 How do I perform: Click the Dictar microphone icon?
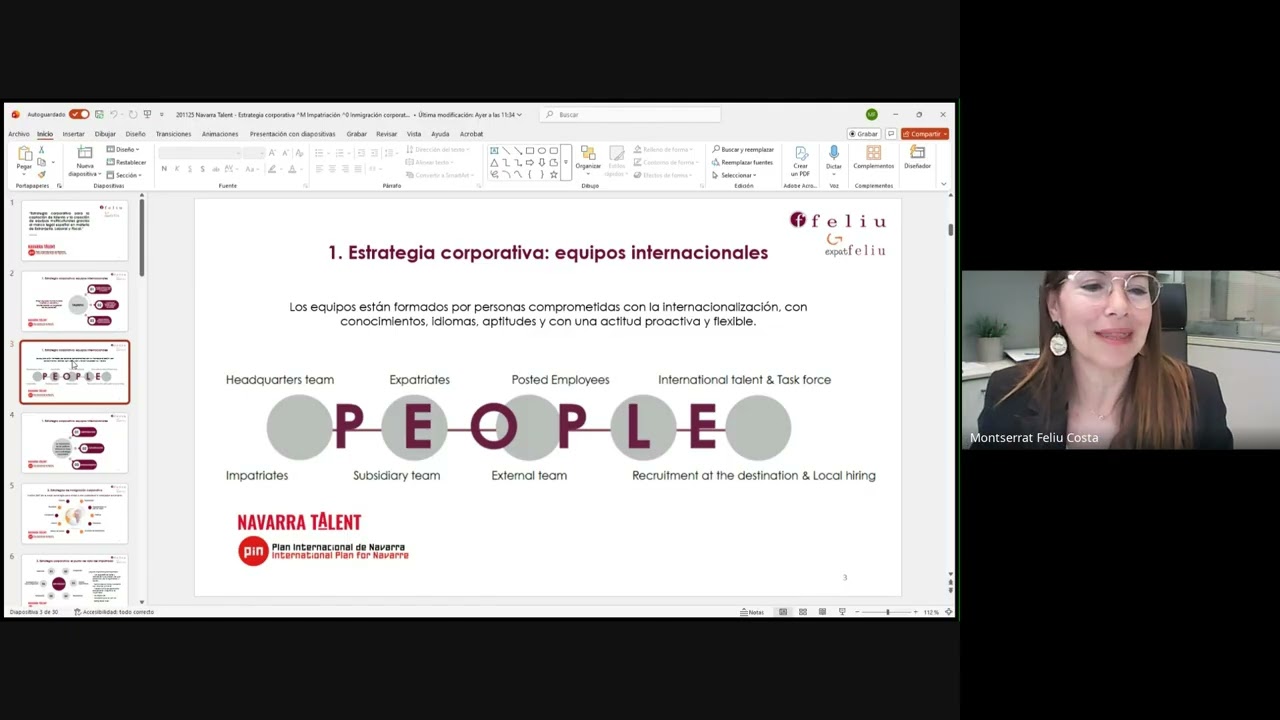click(834, 153)
